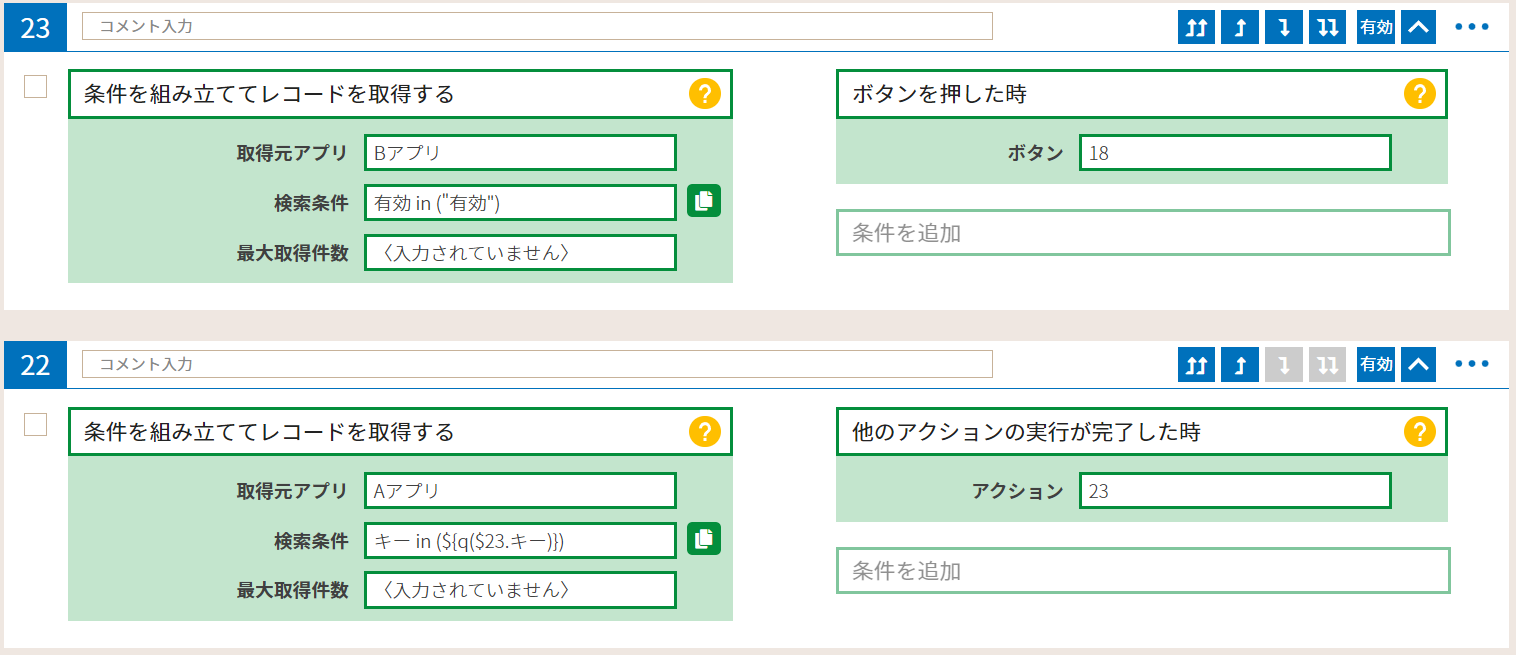Viewport: 1516px width, 655px height.
Task: Move row 23 to the top
Action: [1195, 27]
